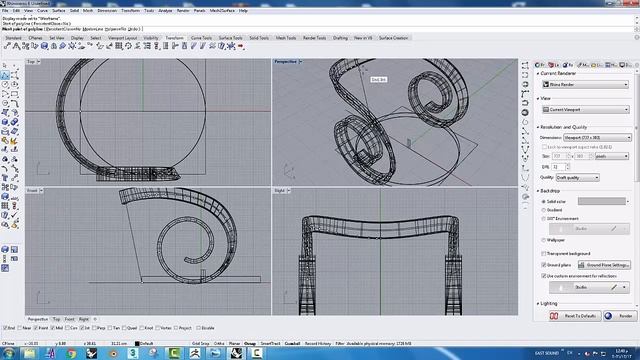Screen dimensions: 640x360
Task: Open the pixels unit dropdown
Action: [611, 156]
